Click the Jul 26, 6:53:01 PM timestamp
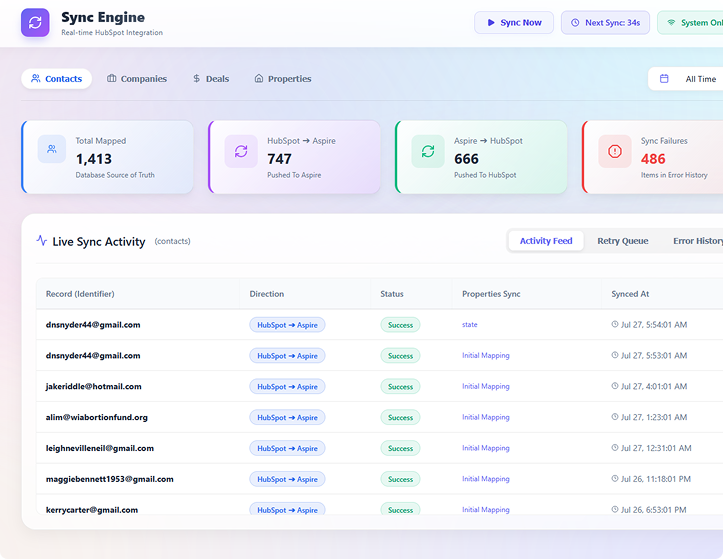 coord(653,510)
